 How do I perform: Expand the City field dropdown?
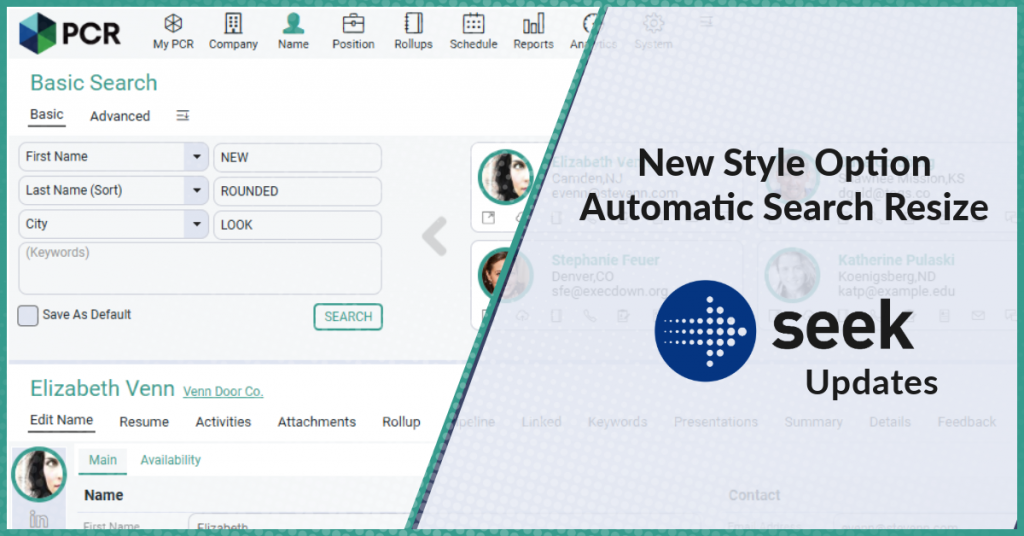tap(197, 224)
